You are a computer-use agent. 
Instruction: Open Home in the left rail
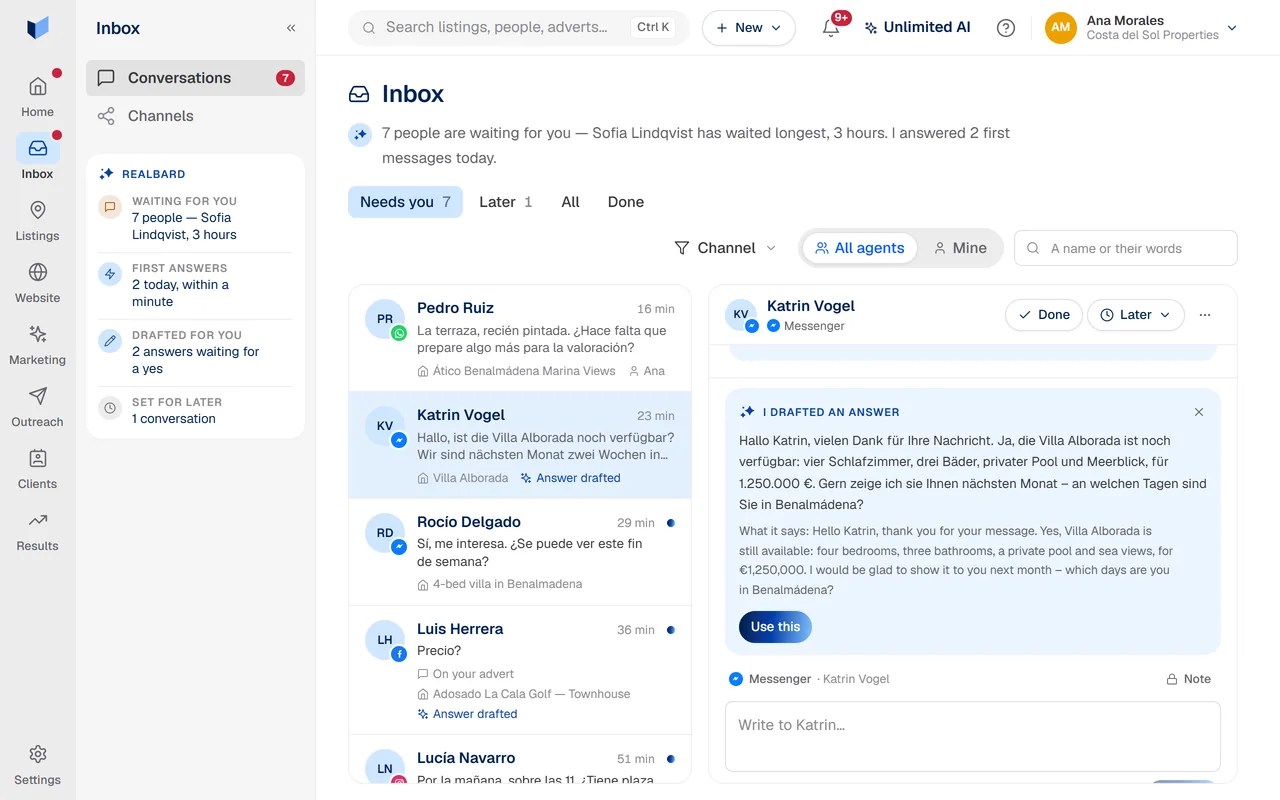37,96
